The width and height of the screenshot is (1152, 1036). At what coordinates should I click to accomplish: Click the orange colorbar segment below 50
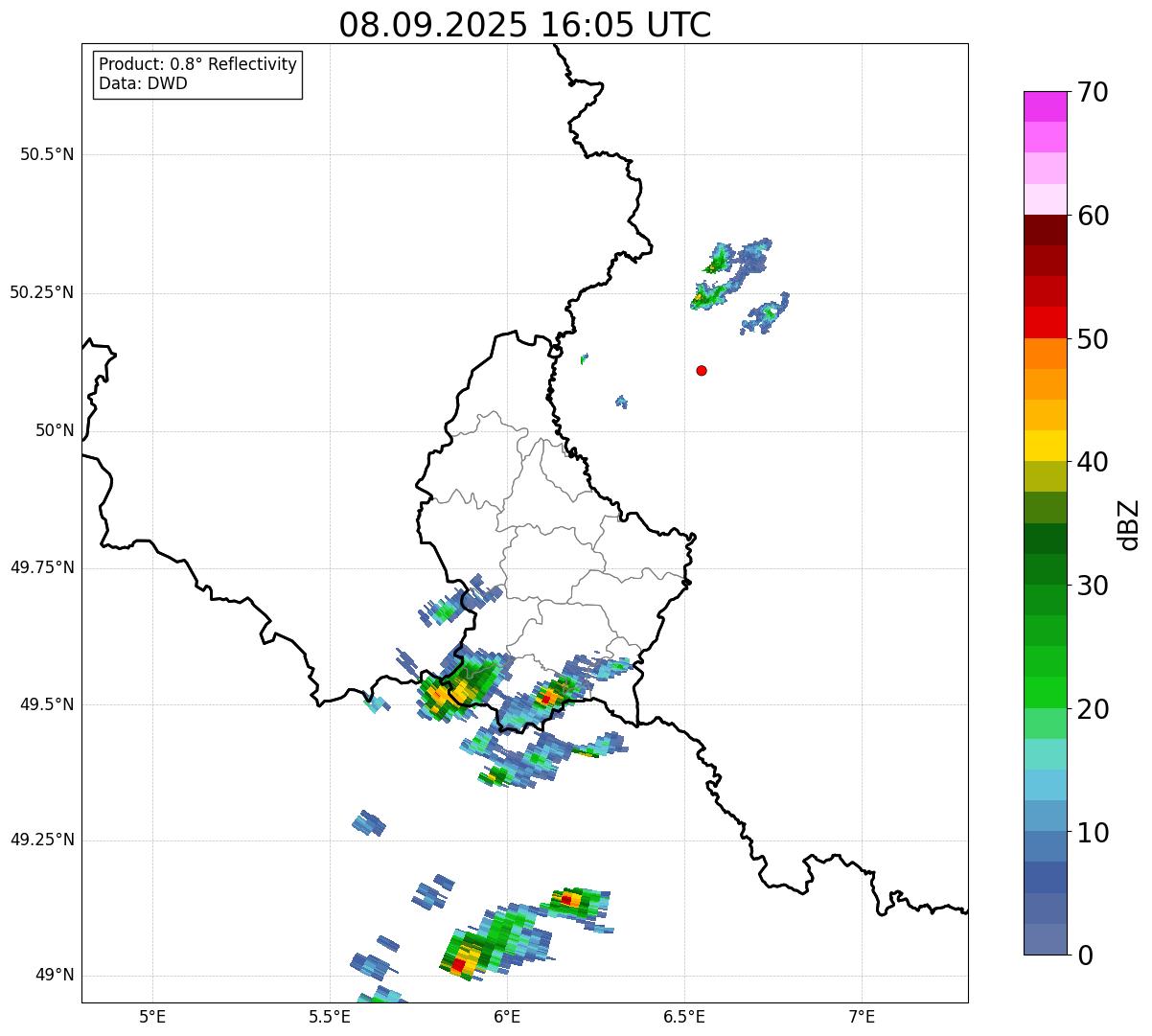[x=1045, y=354]
